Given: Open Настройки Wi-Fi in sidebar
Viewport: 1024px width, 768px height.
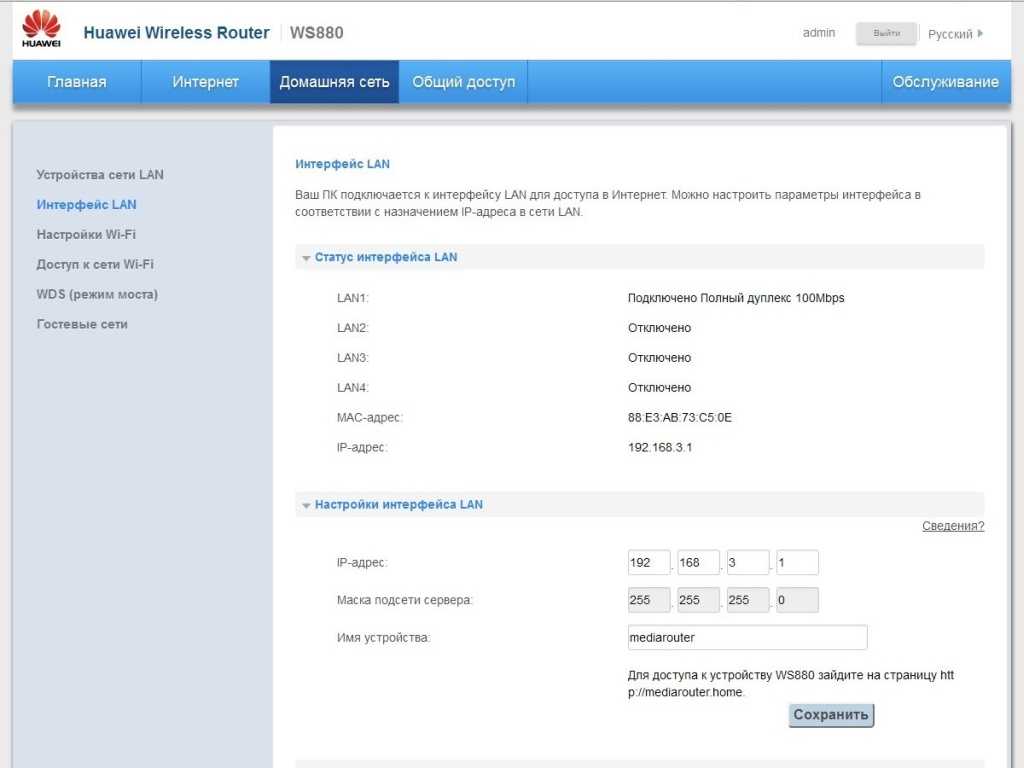Looking at the screenshot, I should coord(86,234).
